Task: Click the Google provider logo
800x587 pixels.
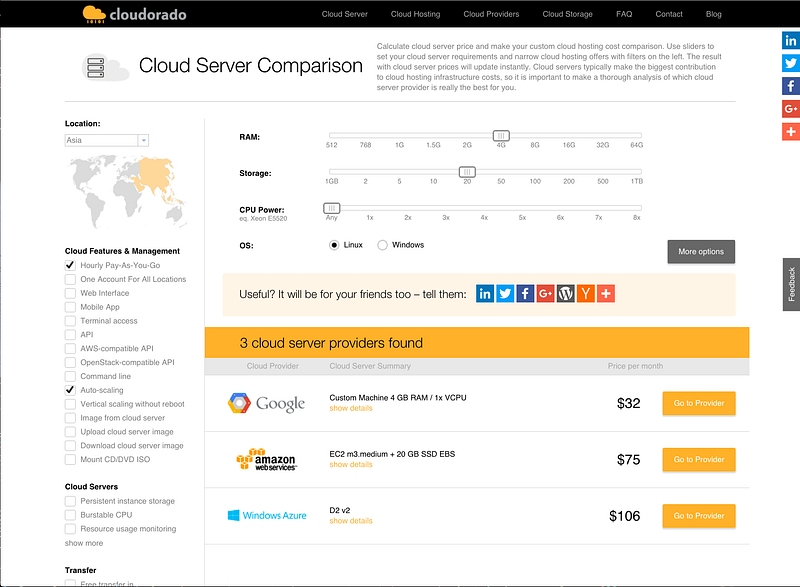Action: coord(266,403)
